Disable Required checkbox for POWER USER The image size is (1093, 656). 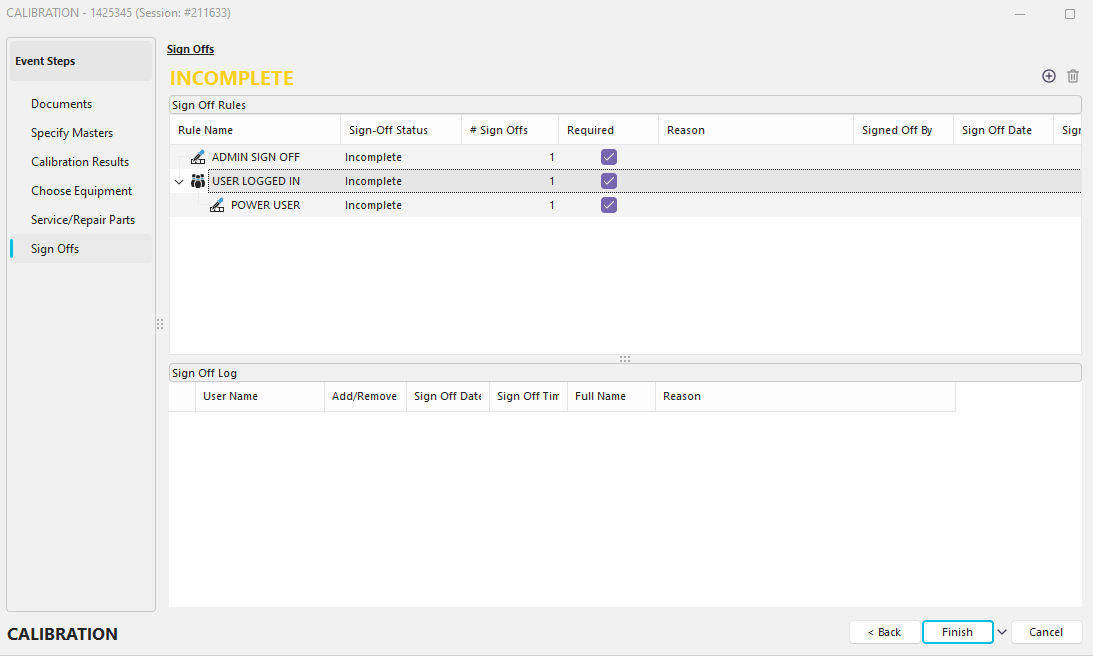pyautogui.click(x=609, y=205)
